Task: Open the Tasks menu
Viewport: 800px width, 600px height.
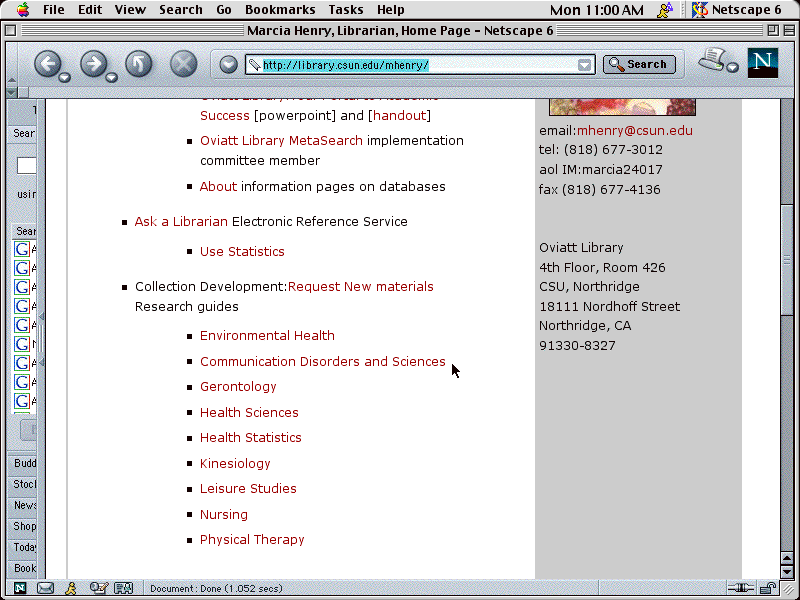Action: [346, 10]
